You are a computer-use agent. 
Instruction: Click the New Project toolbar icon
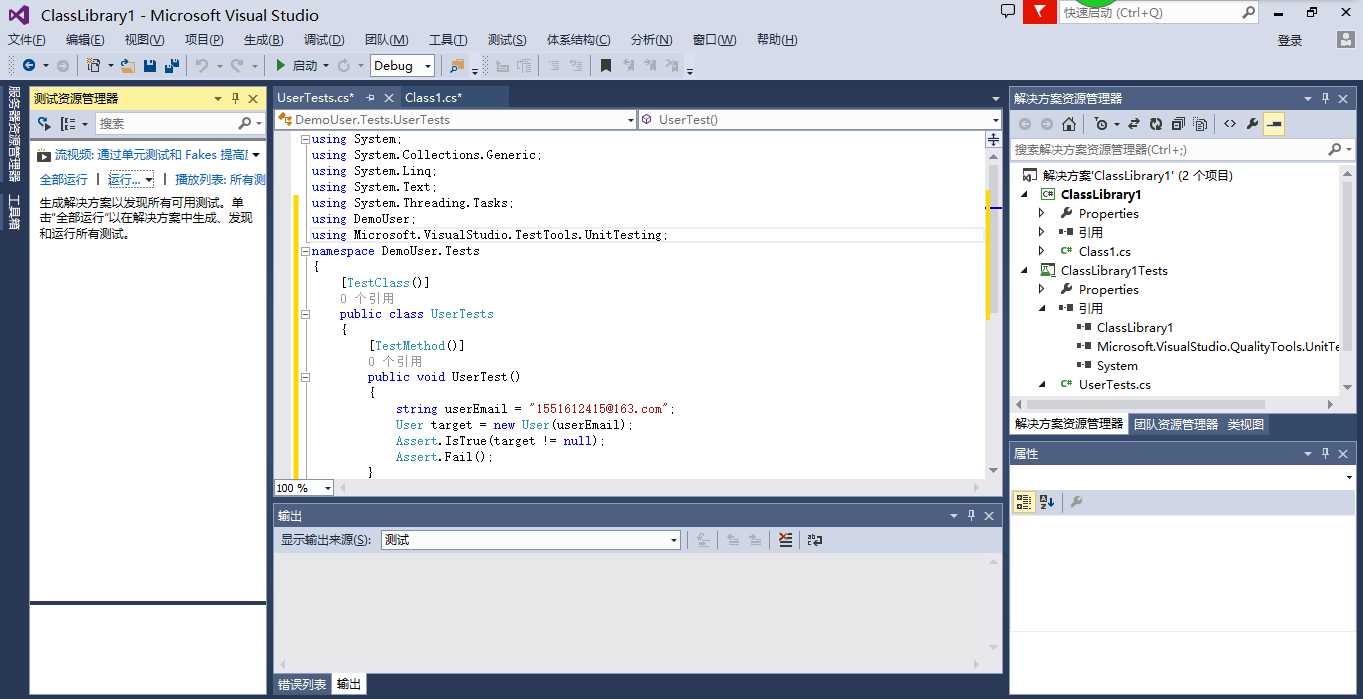pyautogui.click(x=93, y=65)
